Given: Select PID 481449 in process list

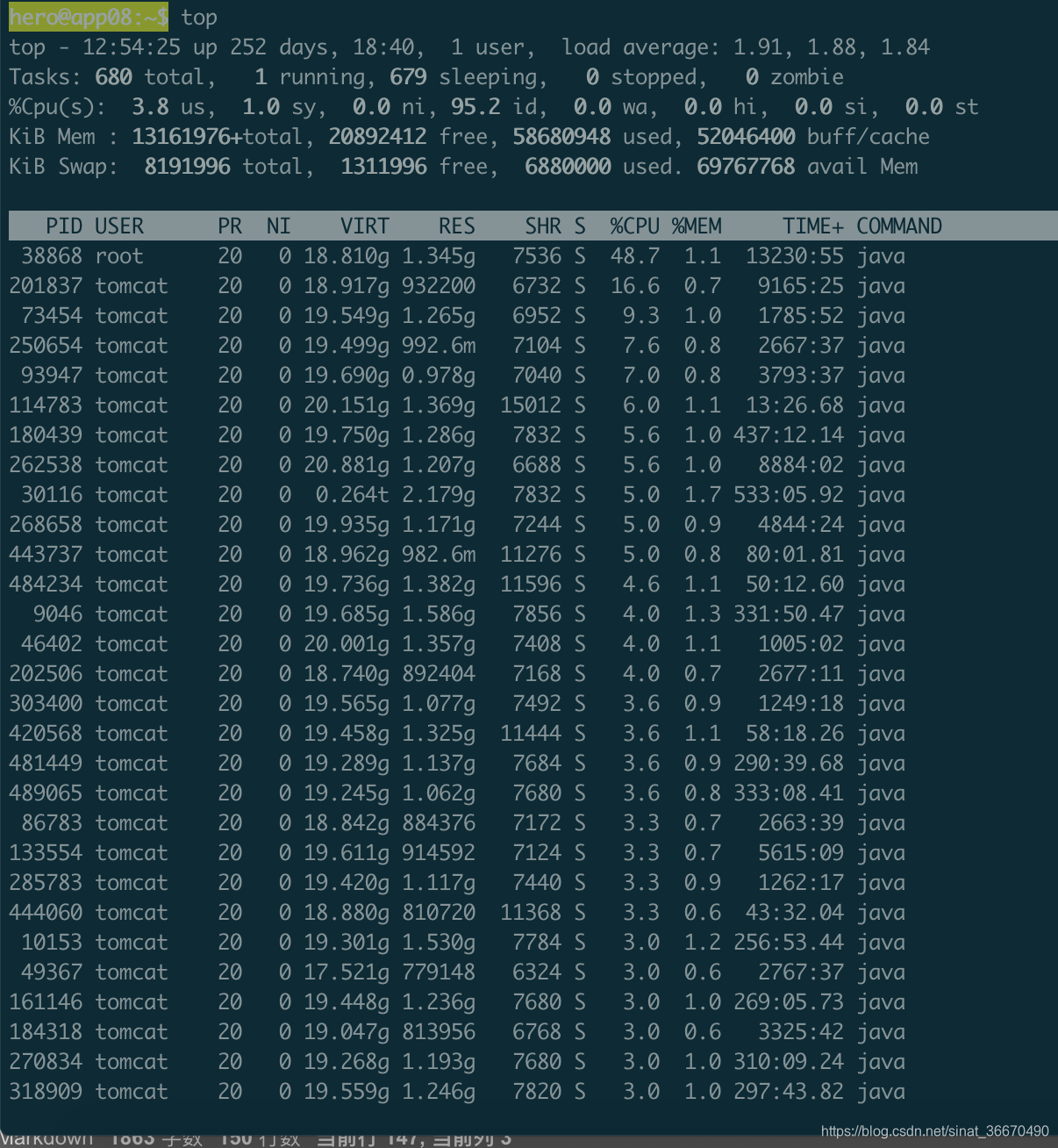Looking at the screenshot, I should coord(46,763).
